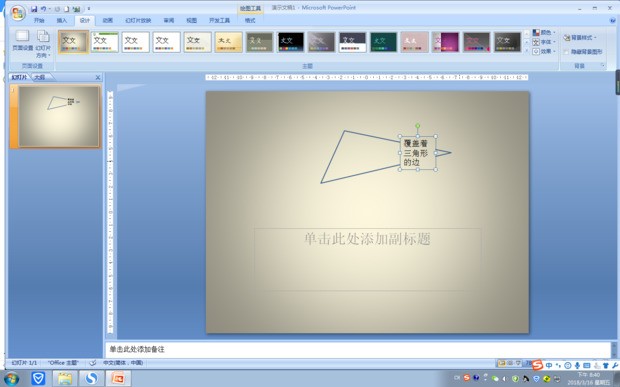Screen dimensions: 620x387
Task: Save the presentation from quick access toolbar
Action: (34, 9)
